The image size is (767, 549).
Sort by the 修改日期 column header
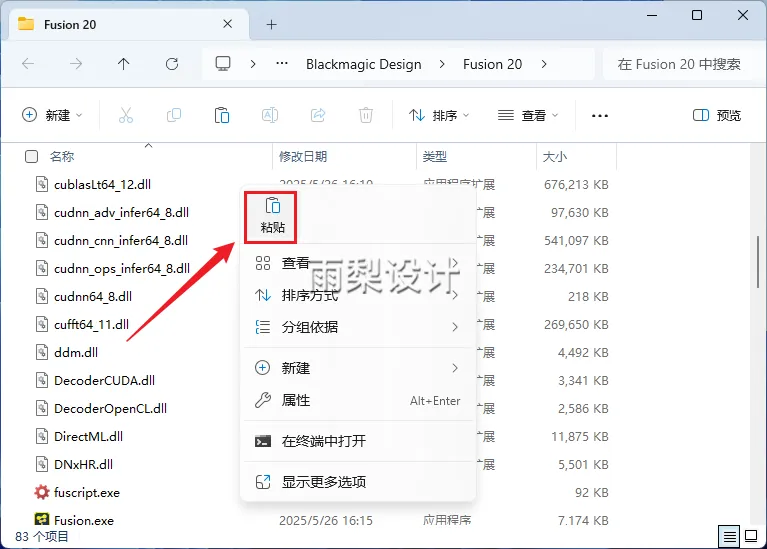point(303,157)
